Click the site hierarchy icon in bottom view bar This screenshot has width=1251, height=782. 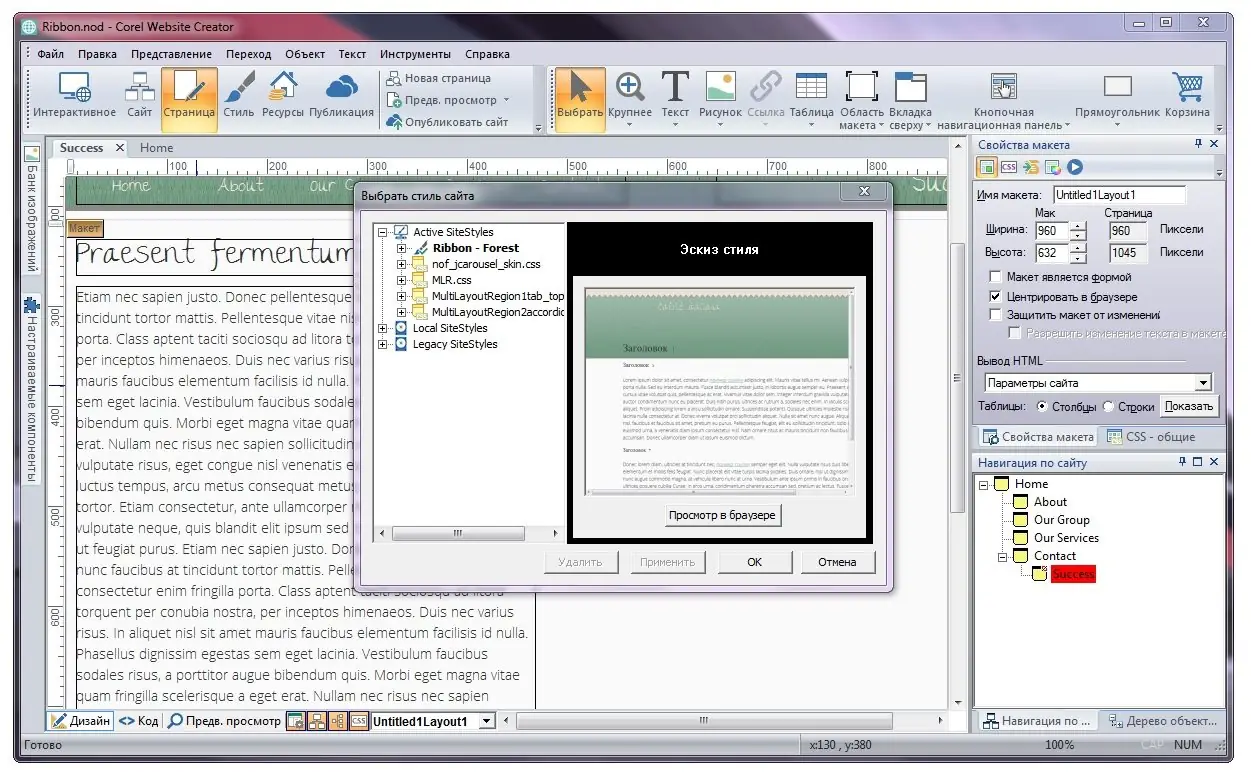click(x=316, y=721)
